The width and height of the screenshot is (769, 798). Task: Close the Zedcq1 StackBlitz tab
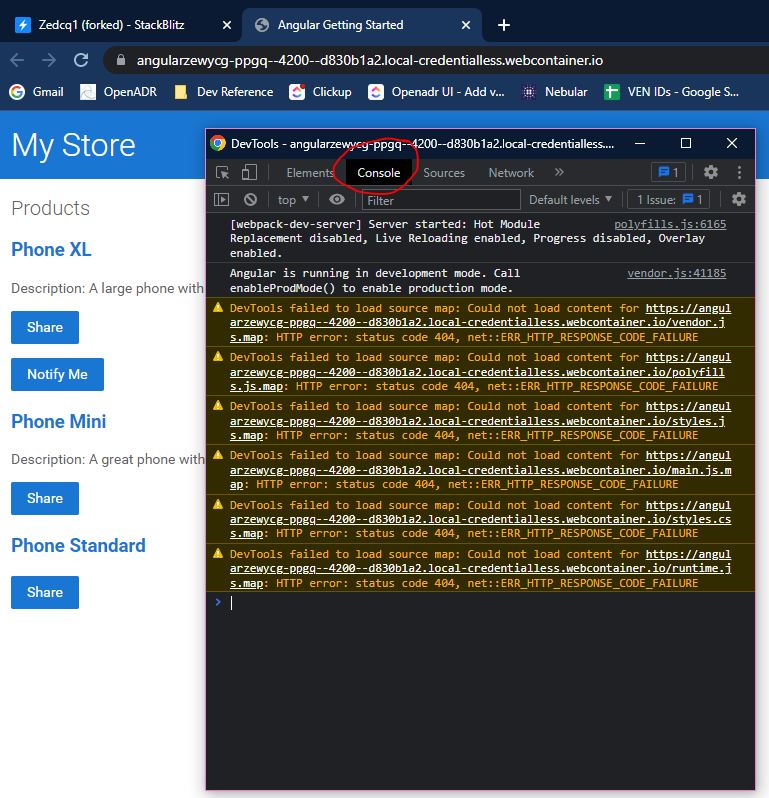click(x=227, y=25)
